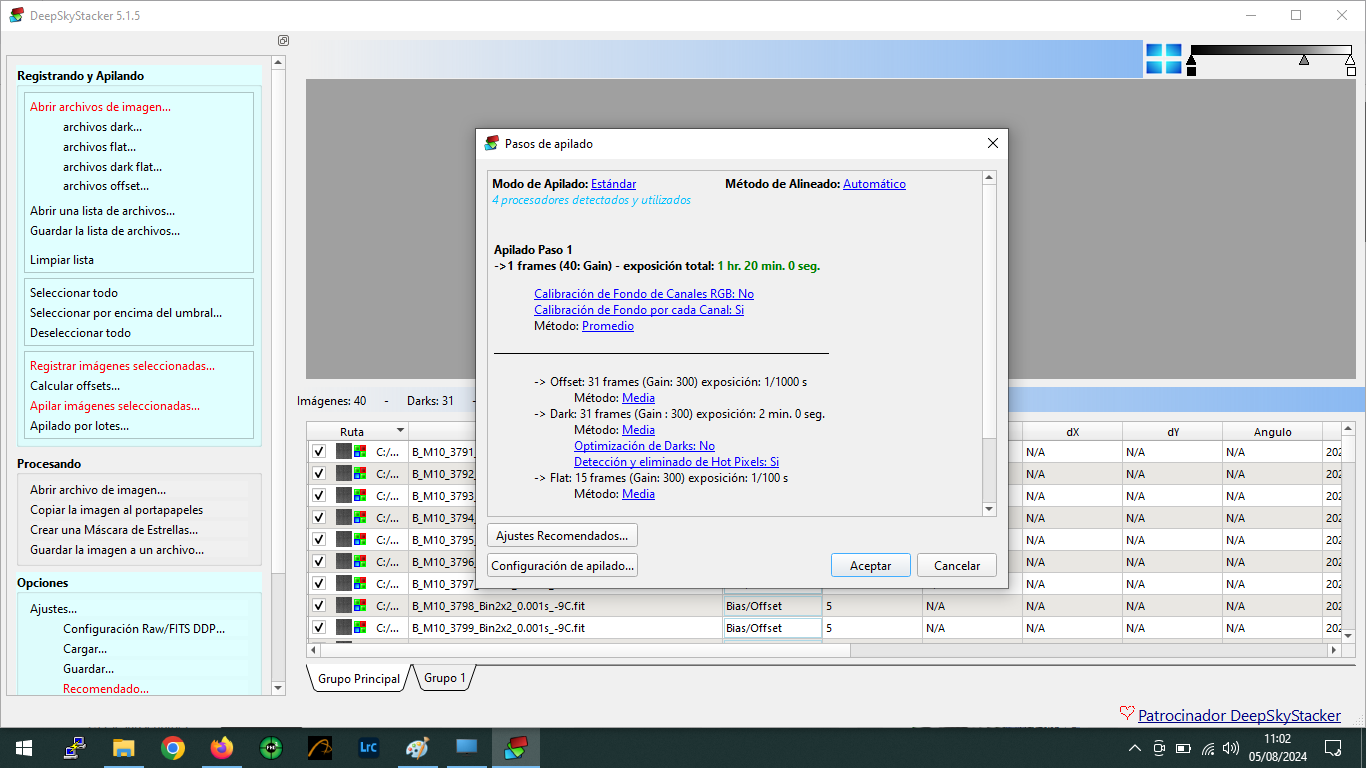Click the gray midtone slider triangle
The width and height of the screenshot is (1366, 768).
[x=1303, y=61]
